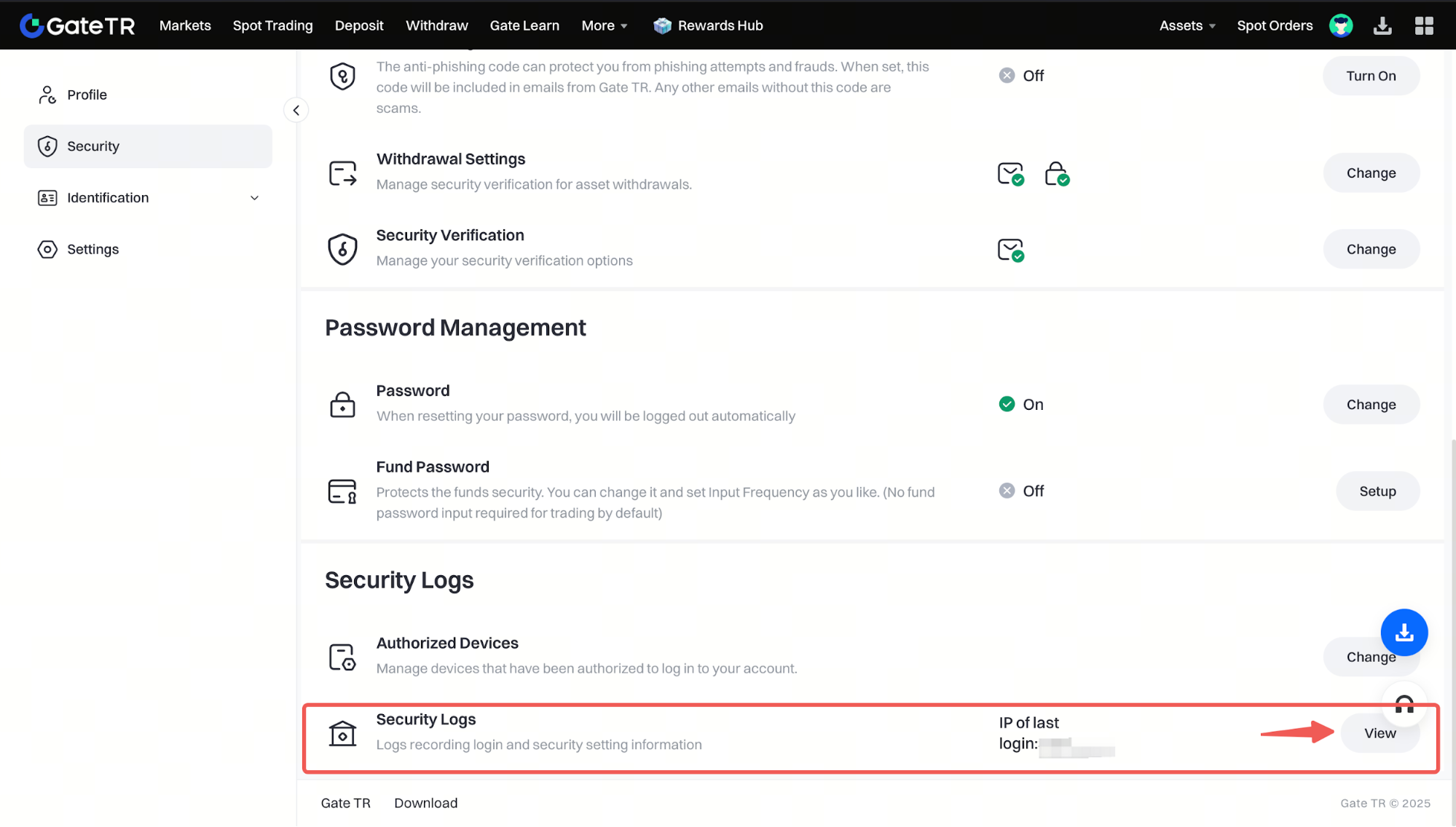Screen dimensions: 1456x827
Task: Click the GateTR logo
Action: [77, 25]
